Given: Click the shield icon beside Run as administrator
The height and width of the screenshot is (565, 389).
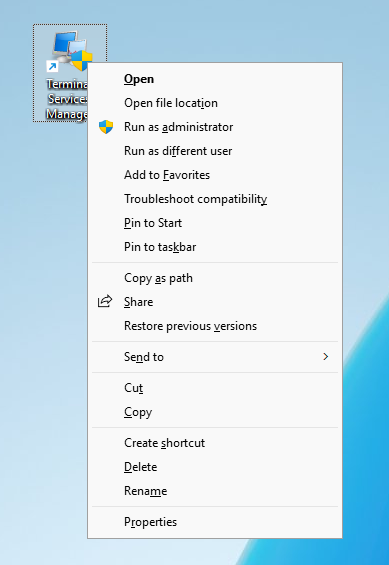Looking at the screenshot, I should pyautogui.click(x=106, y=127).
